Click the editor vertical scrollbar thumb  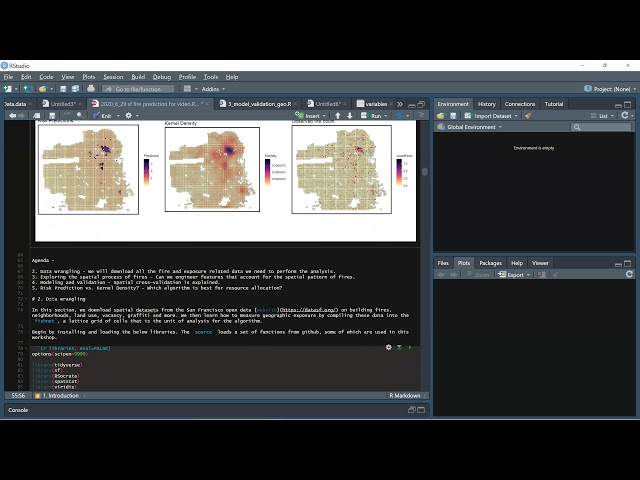[424, 172]
